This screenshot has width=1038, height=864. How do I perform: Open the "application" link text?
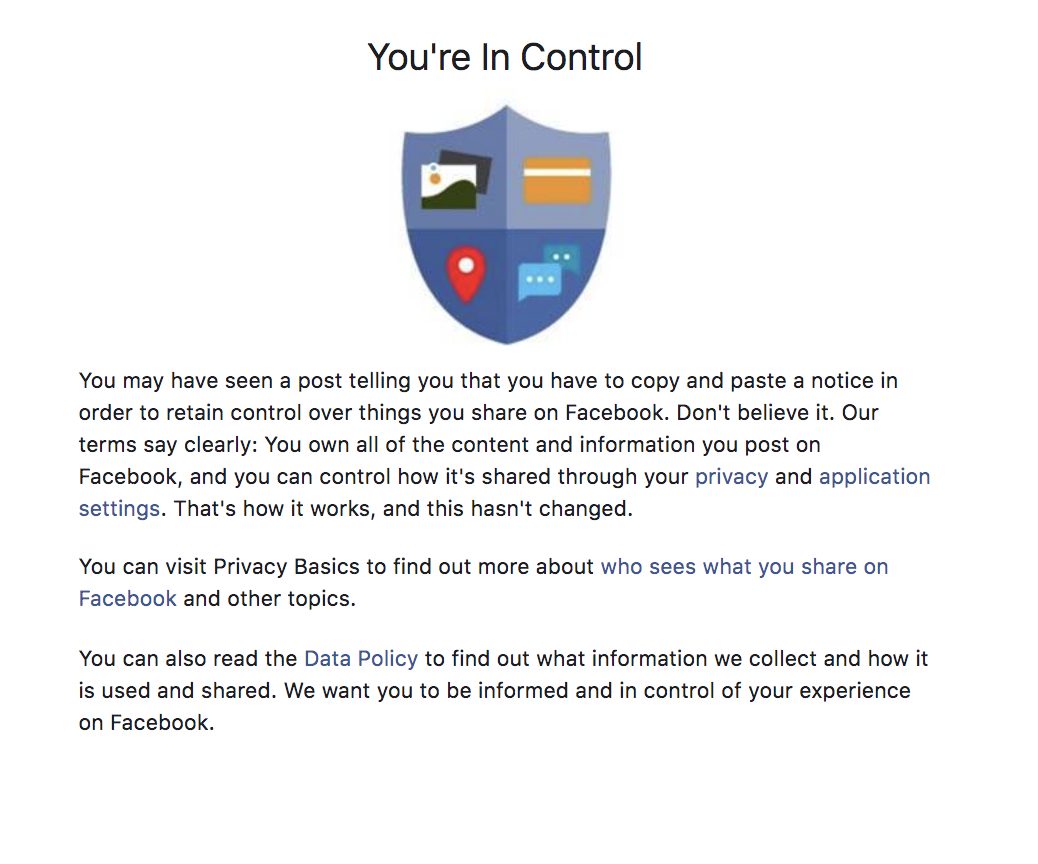(874, 477)
